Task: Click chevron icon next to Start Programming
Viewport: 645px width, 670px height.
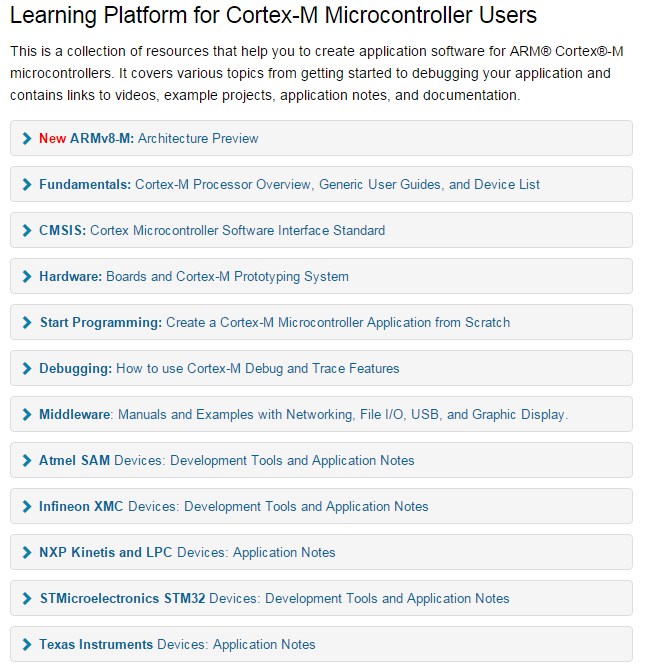Action: 27,323
